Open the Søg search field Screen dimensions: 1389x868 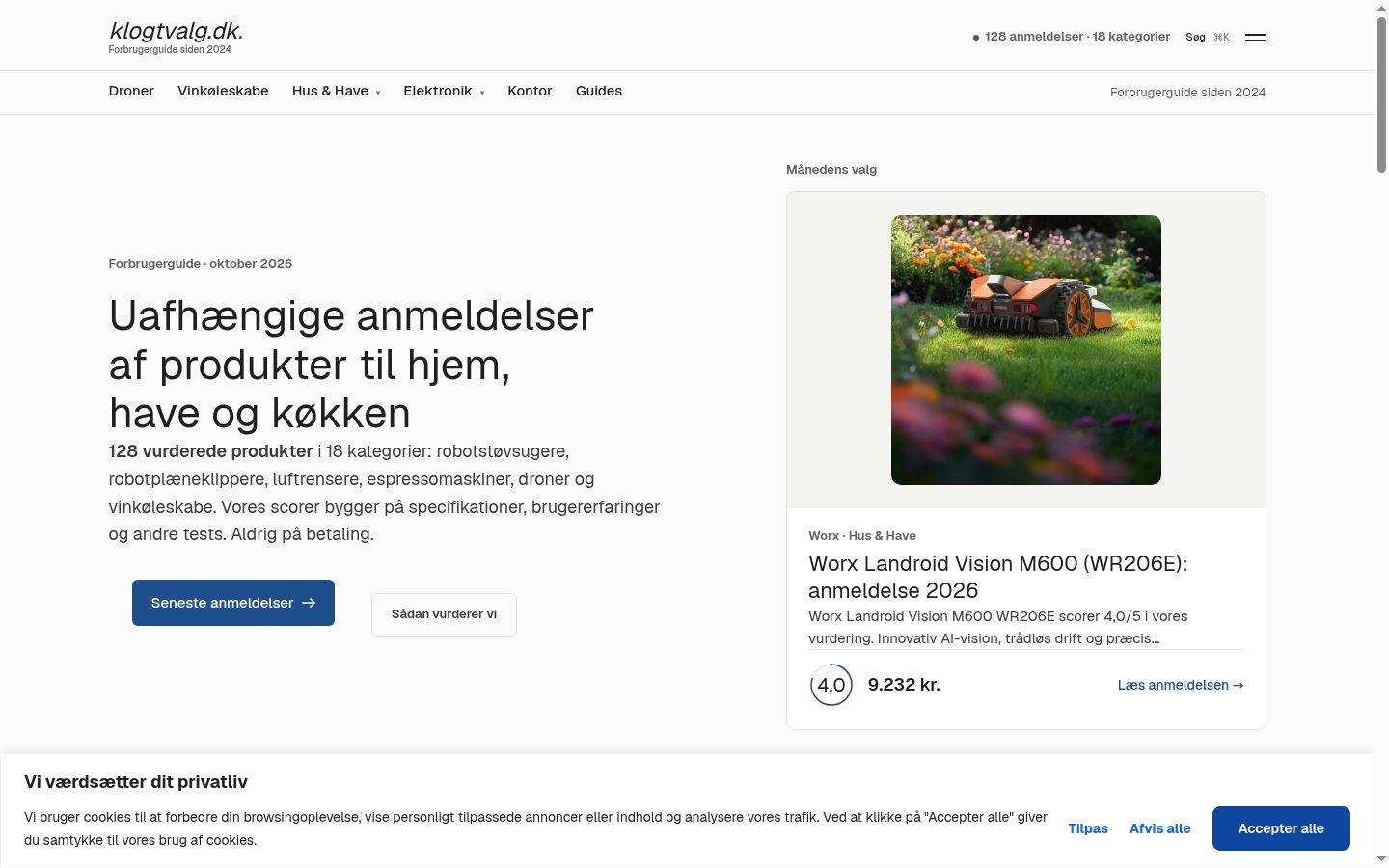coord(1208,37)
